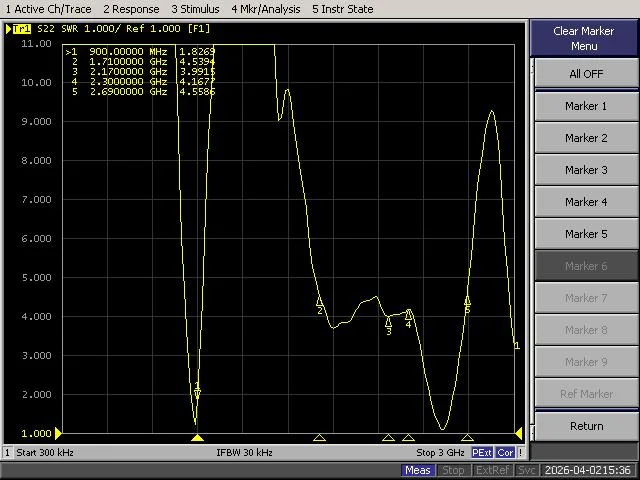Screen dimensions: 640x480
Task: Click the Stop 3 GHz field
Action: click(x=440, y=453)
